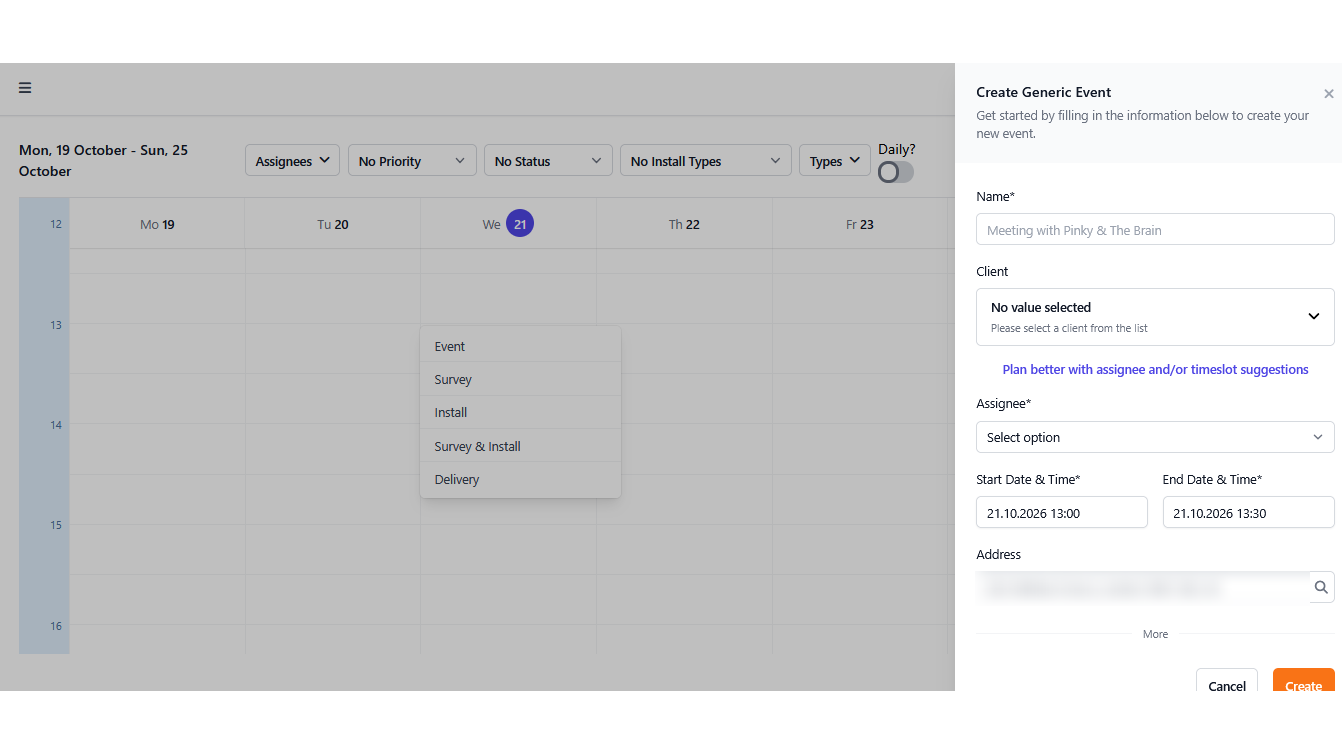The width and height of the screenshot is (1342, 755).
Task: Open the No Priority dropdown
Action: click(x=412, y=161)
